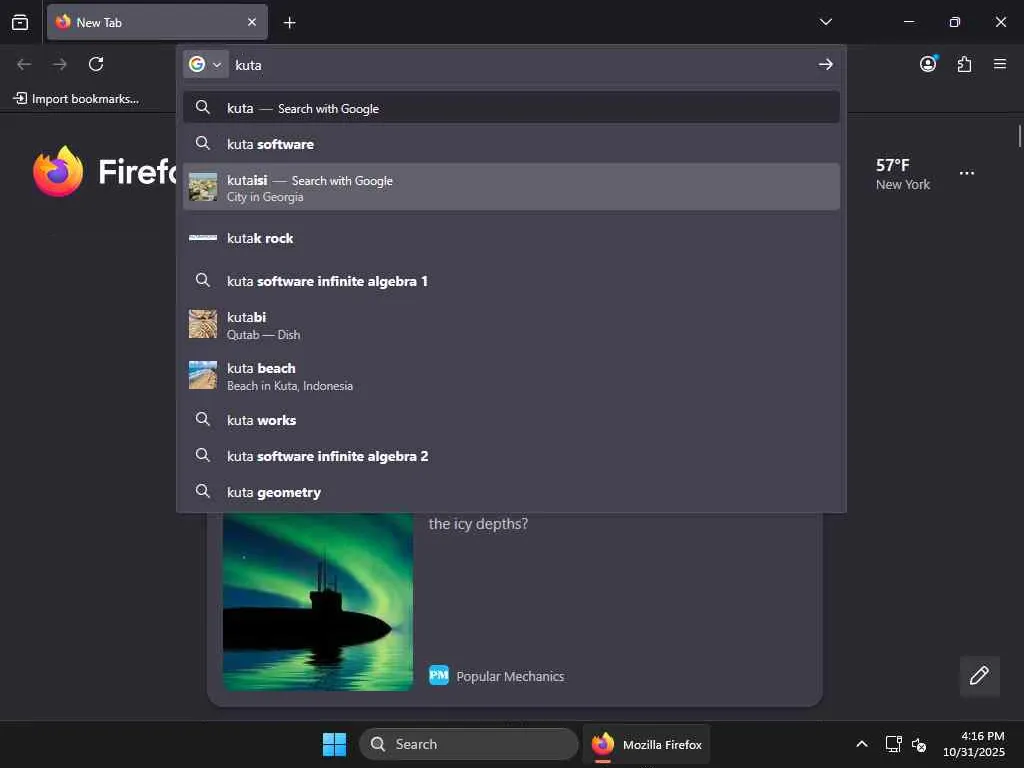Open the submarine aurora story image
1024x768 pixels.
(318, 601)
